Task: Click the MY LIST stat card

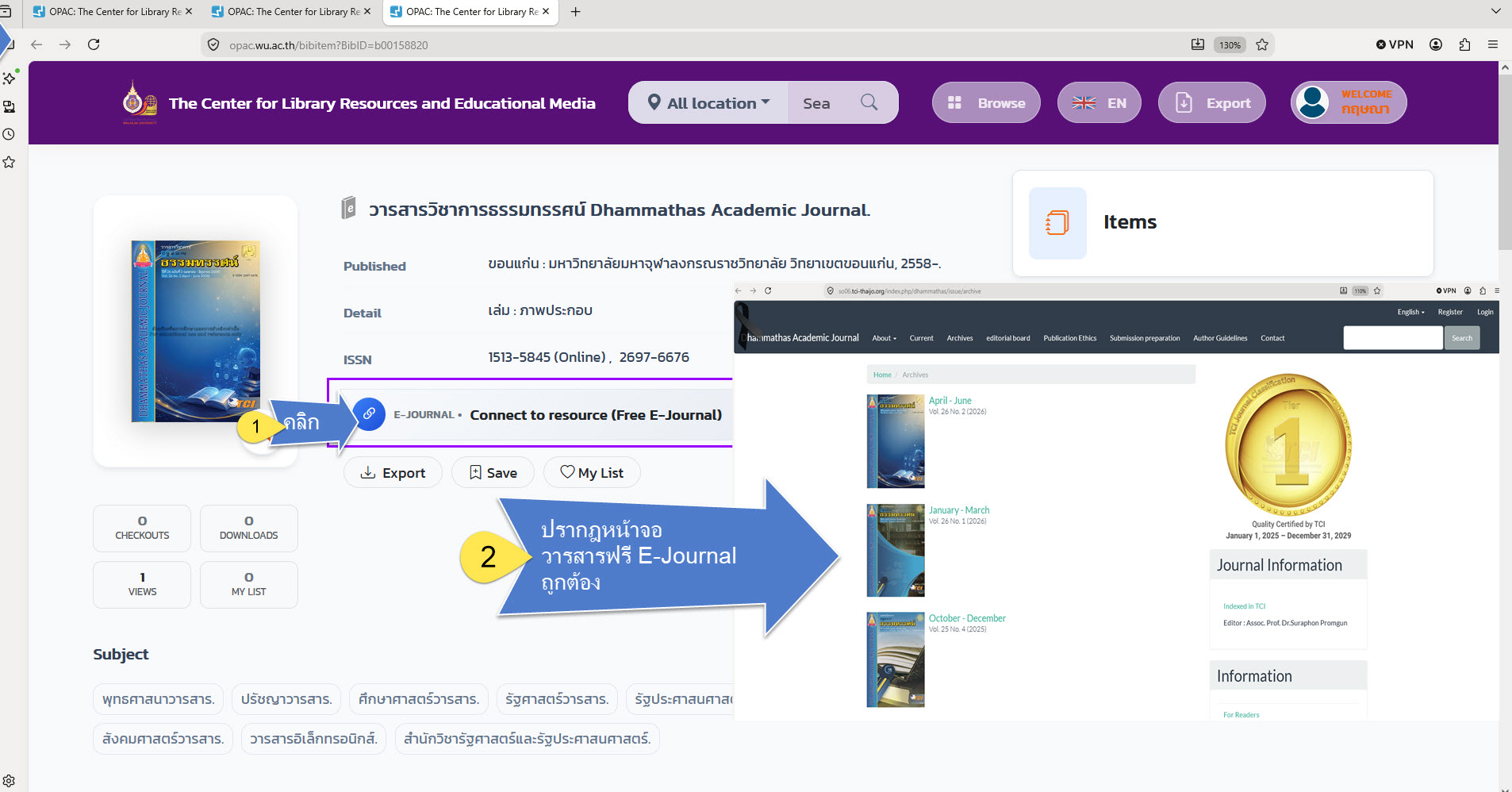Action: (249, 585)
